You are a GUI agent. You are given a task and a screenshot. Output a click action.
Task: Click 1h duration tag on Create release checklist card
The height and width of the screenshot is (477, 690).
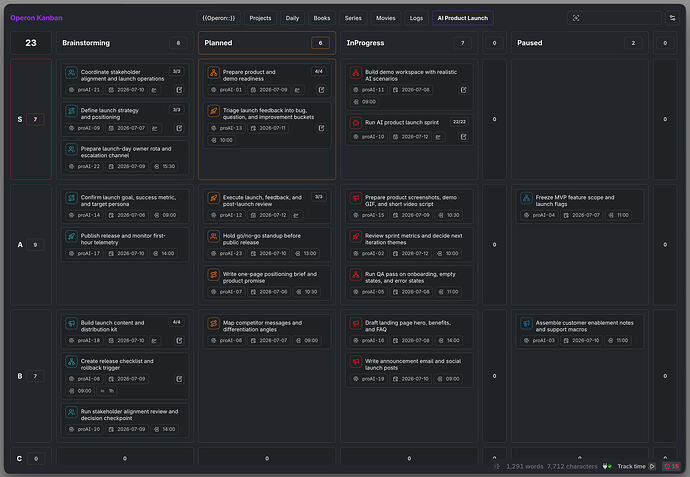click(108, 391)
